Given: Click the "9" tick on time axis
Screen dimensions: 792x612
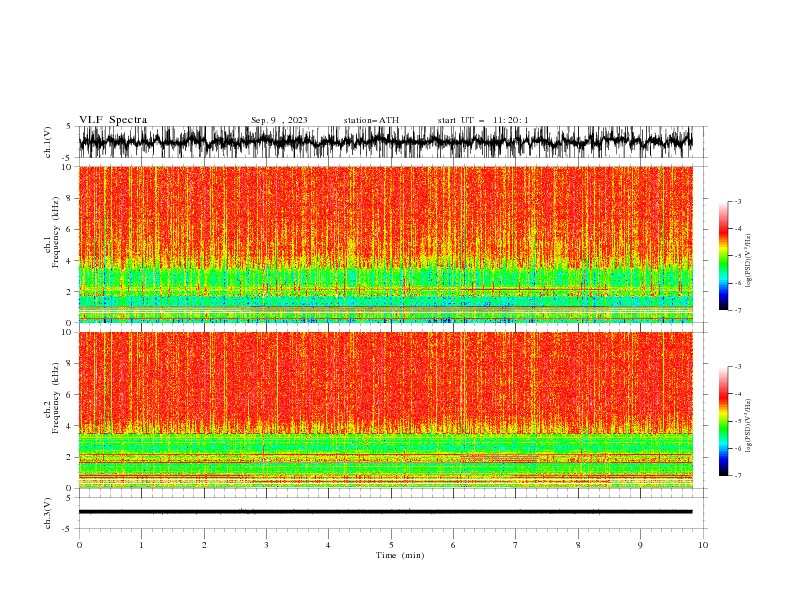Looking at the screenshot, I should click(x=640, y=545).
